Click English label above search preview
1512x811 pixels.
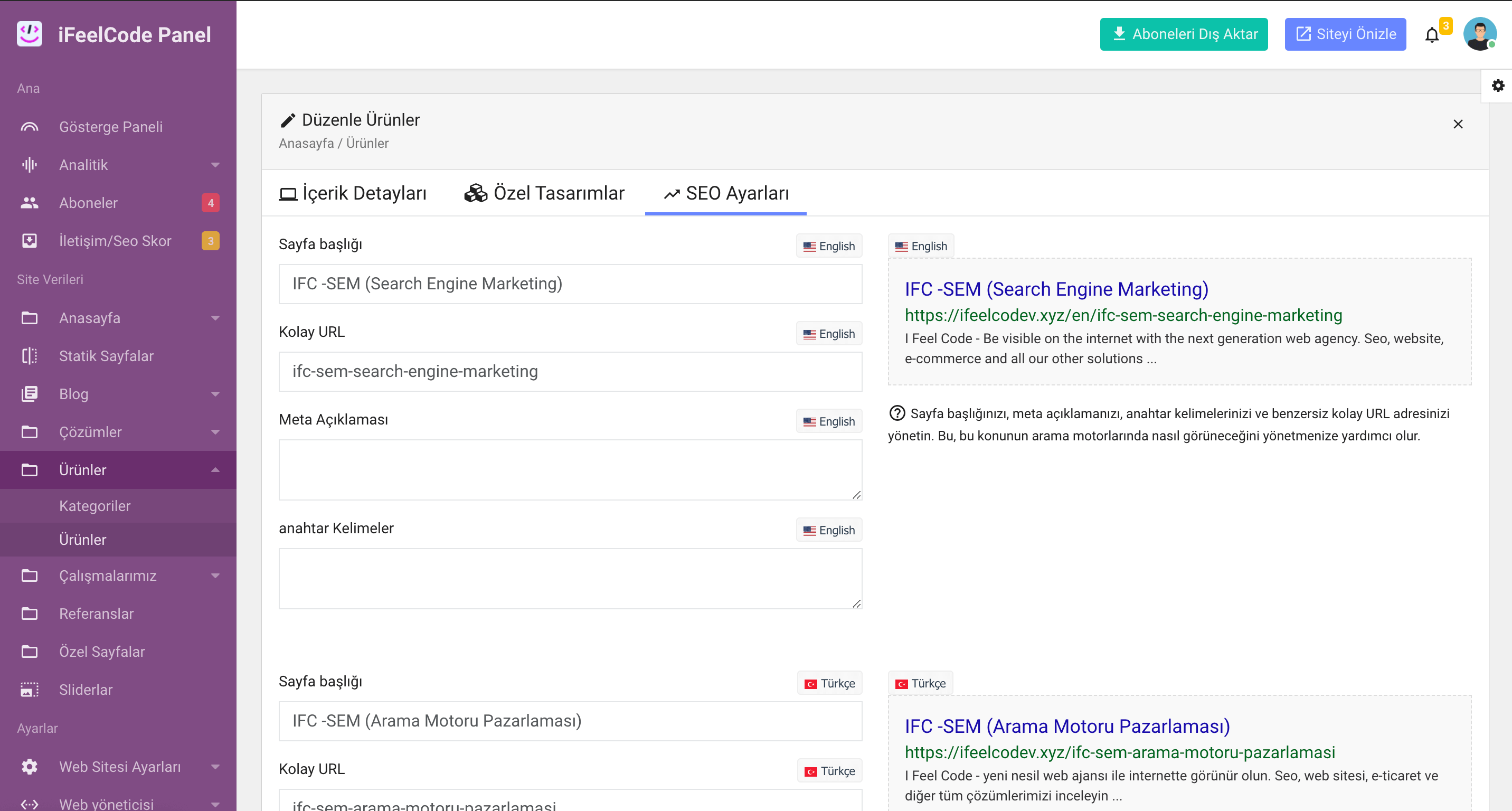921,246
